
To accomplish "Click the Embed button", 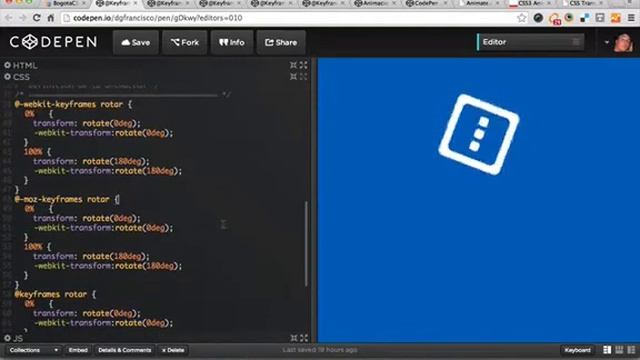I will (x=78, y=350).
